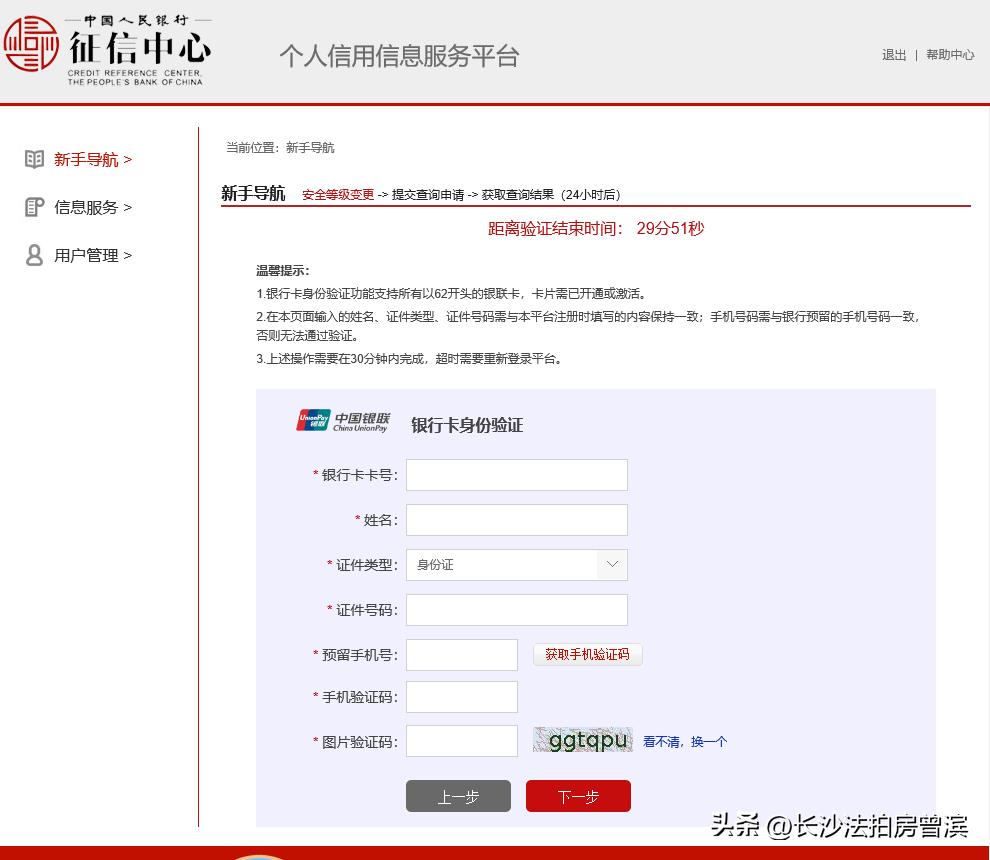Click the 图片验证码 input field
990x860 pixels.
pyautogui.click(x=461, y=740)
